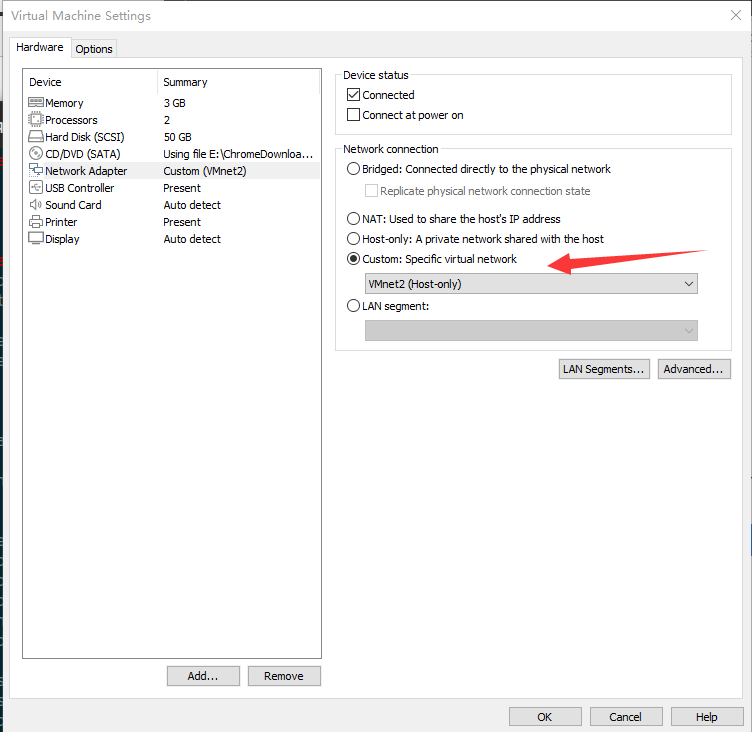752x732 pixels.
Task: Click the Memory device icon
Action: (x=35, y=102)
